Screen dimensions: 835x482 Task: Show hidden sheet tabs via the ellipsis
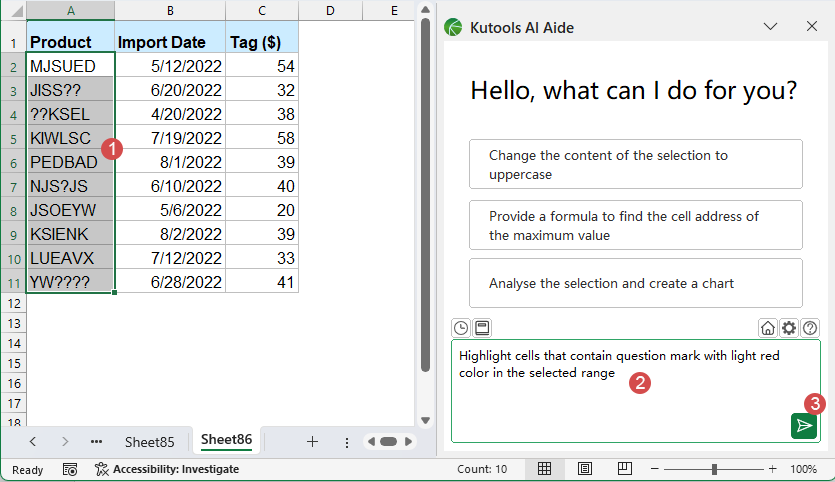[x=96, y=441]
